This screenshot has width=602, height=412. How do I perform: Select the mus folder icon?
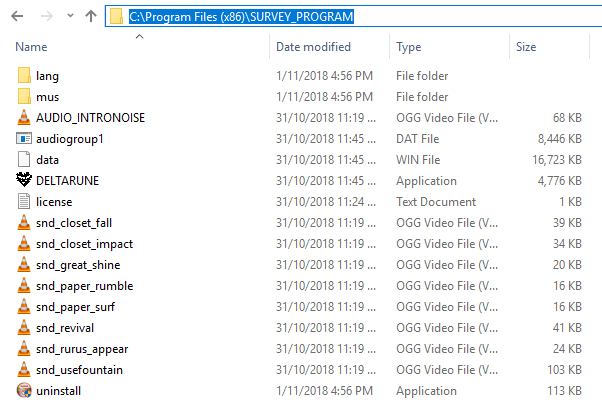(24, 96)
